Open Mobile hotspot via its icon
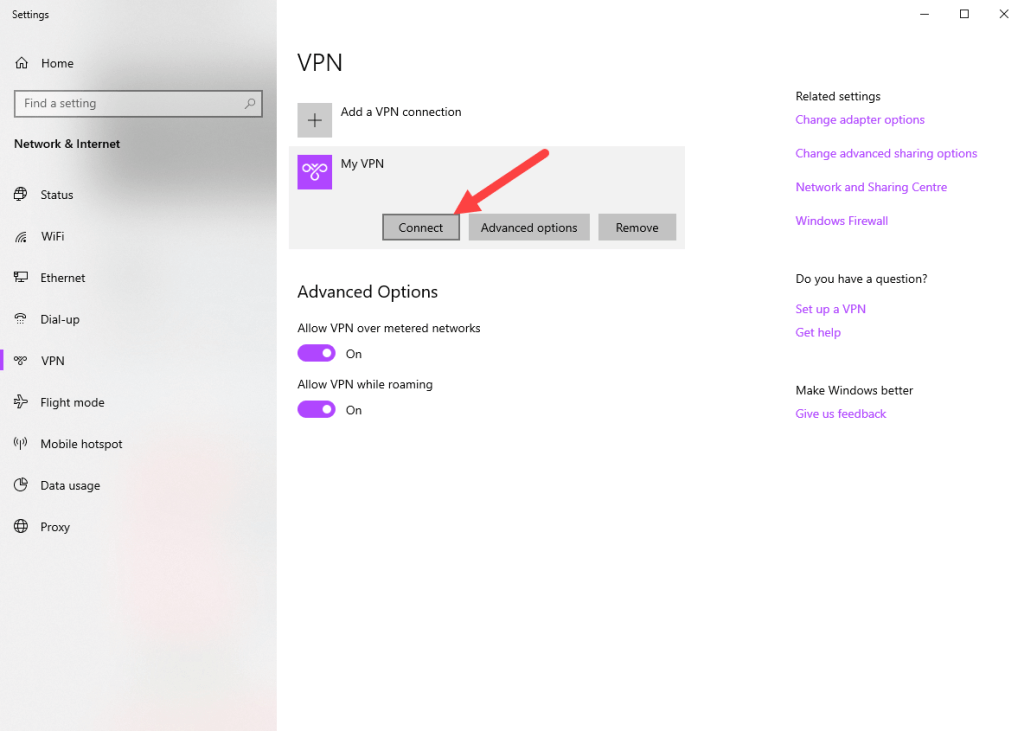Image resolution: width=1024 pixels, height=731 pixels. tap(21, 444)
